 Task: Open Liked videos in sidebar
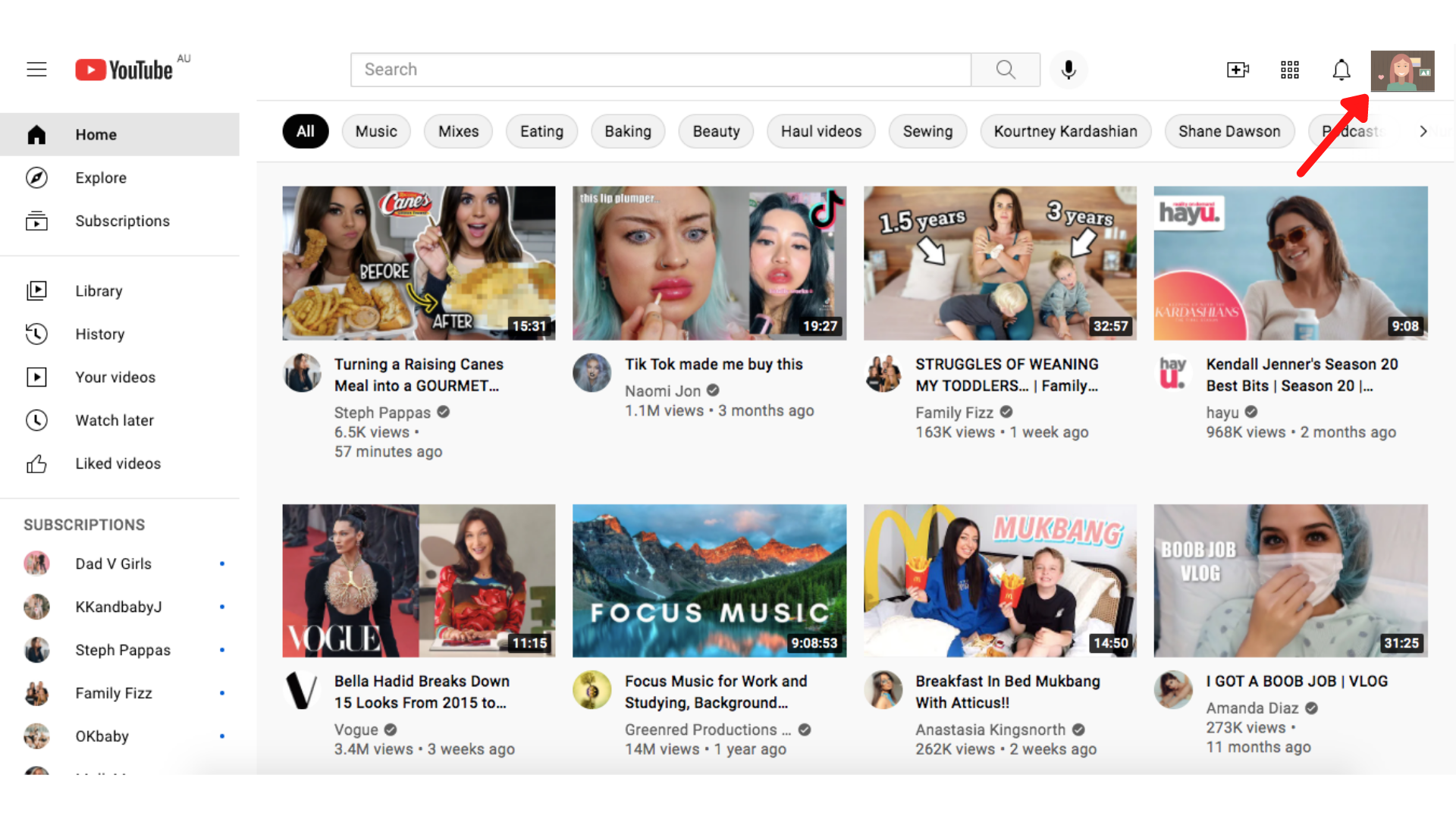[120, 464]
